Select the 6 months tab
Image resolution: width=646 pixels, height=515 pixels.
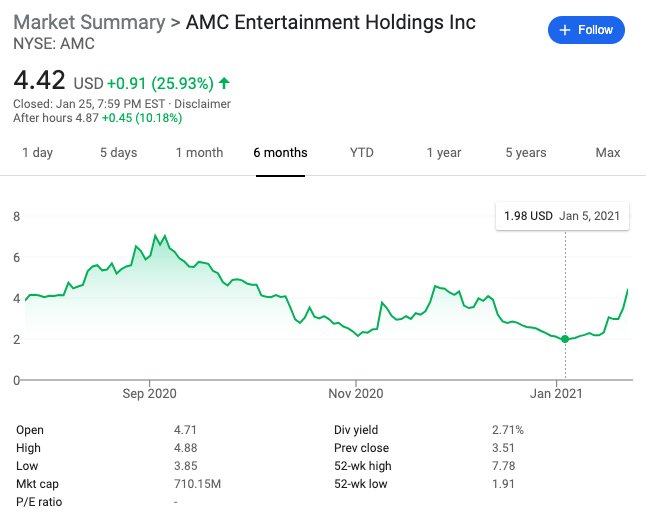point(280,153)
